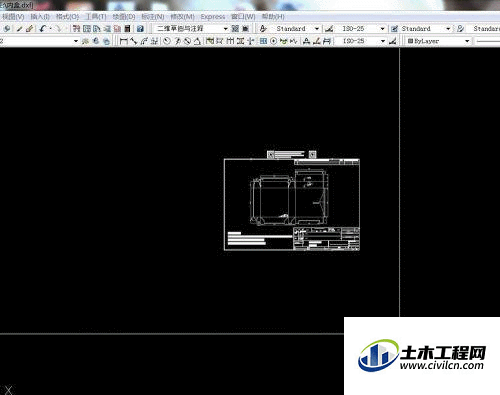Open the 标注(N) menu
This screenshot has width=500, height=395.
point(153,17)
